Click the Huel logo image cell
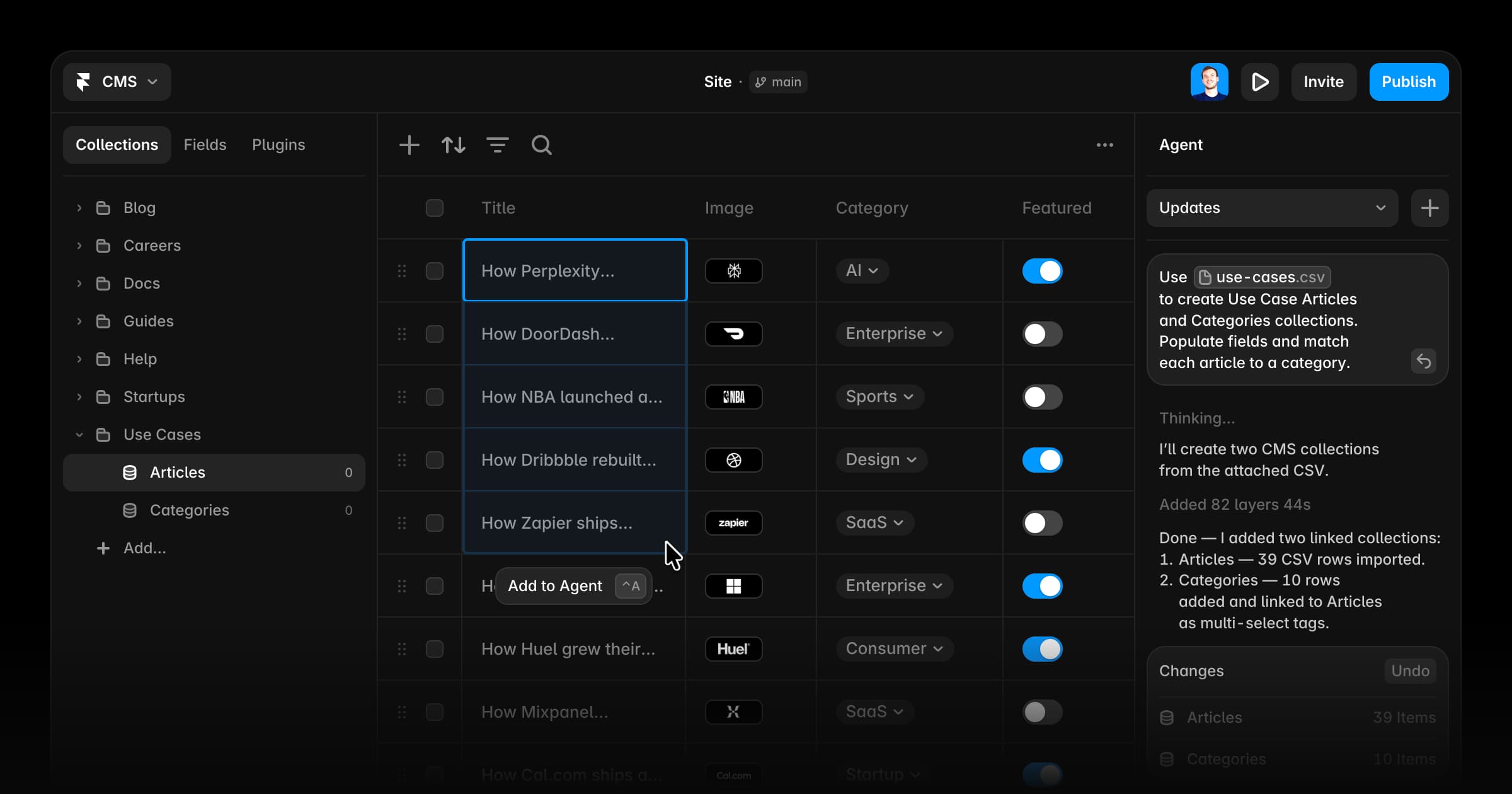This screenshot has height=794, width=1512. click(x=734, y=649)
